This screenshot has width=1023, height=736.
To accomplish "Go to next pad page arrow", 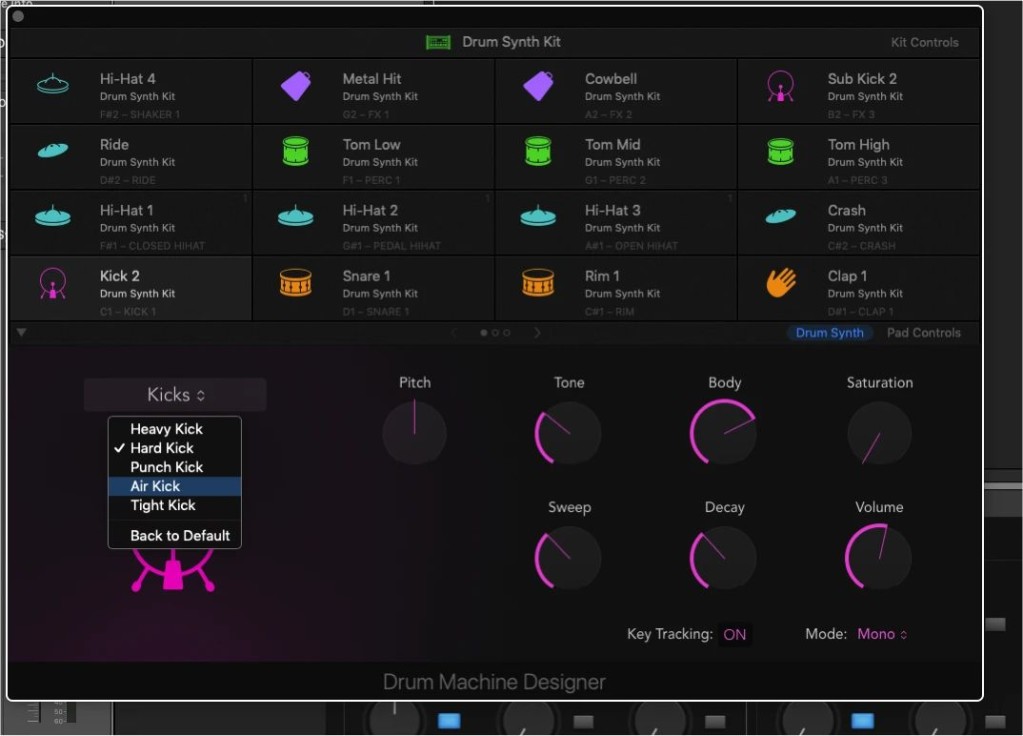I will (537, 333).
